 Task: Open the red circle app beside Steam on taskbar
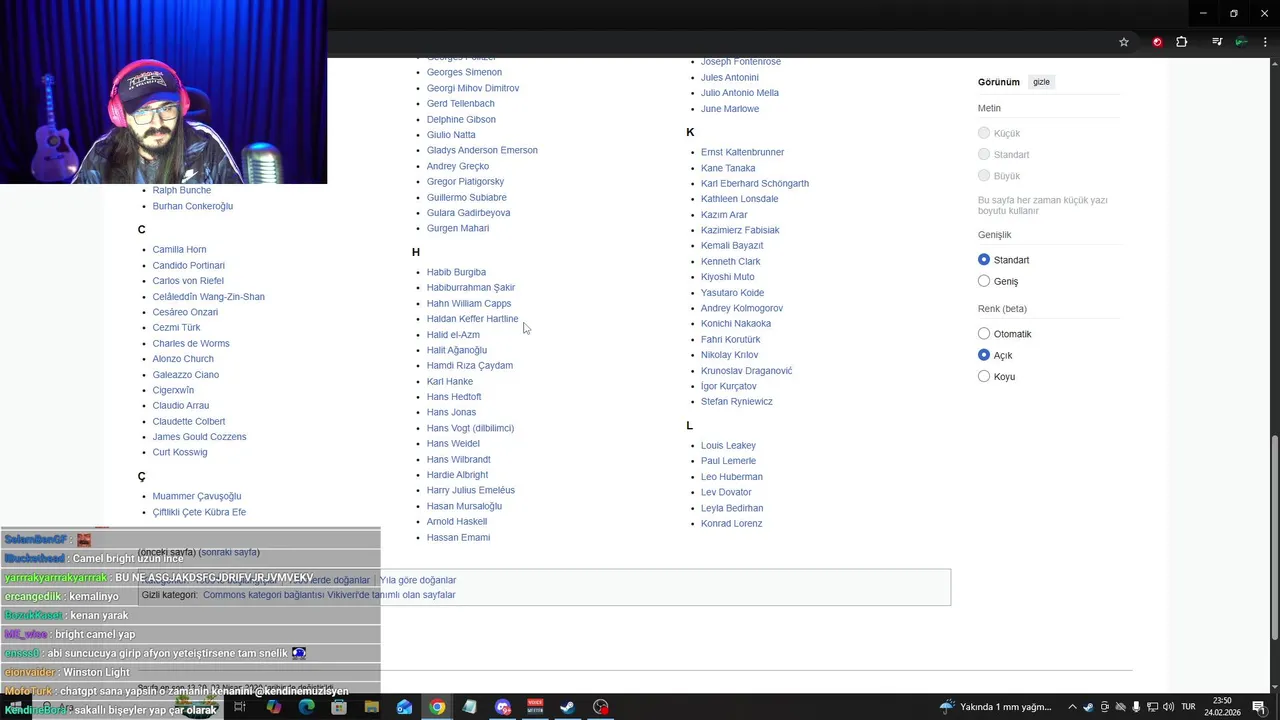click(601, 707)
